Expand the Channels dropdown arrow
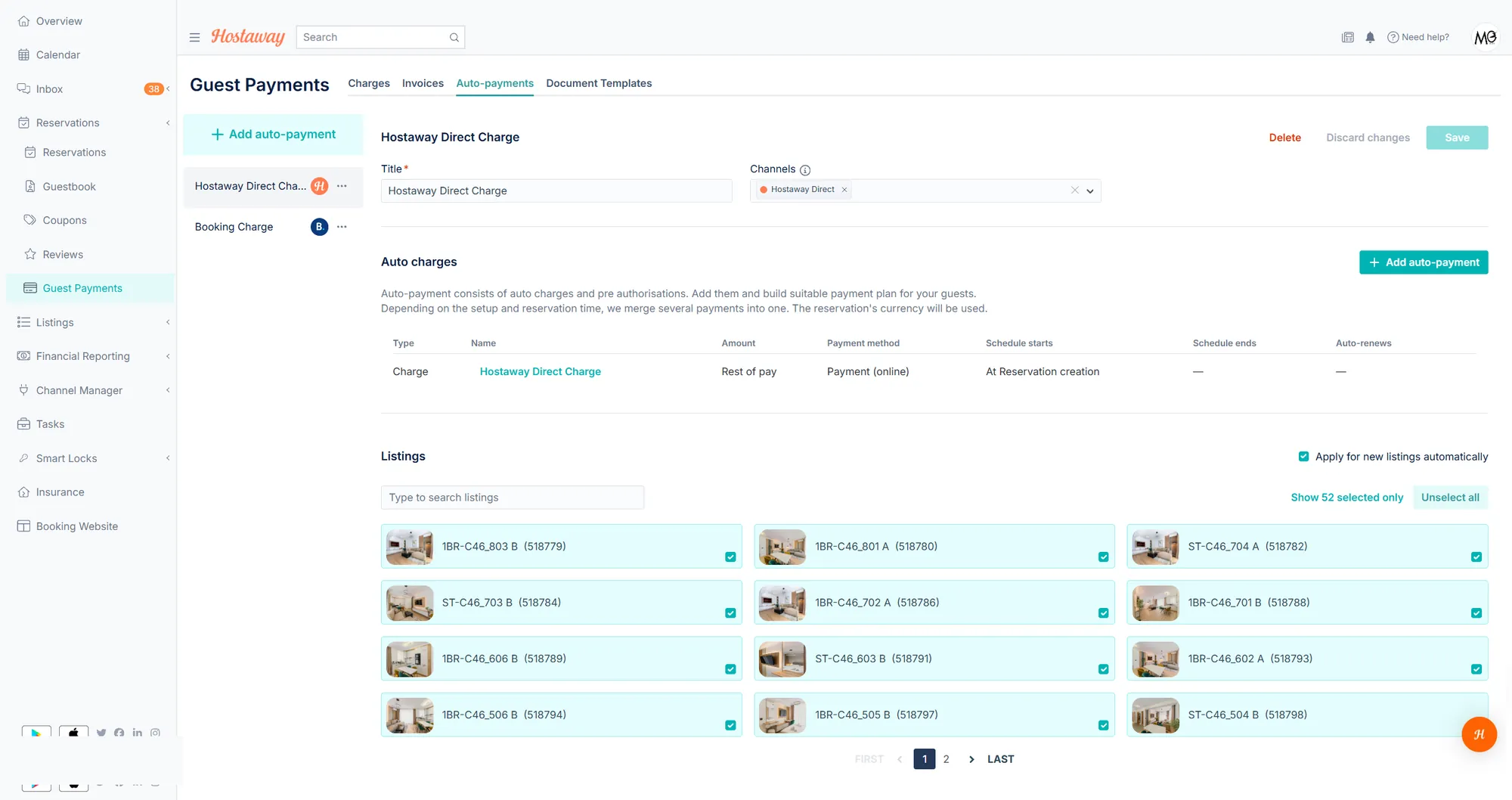This screenshot has height=800, width=1512. 1090,191
